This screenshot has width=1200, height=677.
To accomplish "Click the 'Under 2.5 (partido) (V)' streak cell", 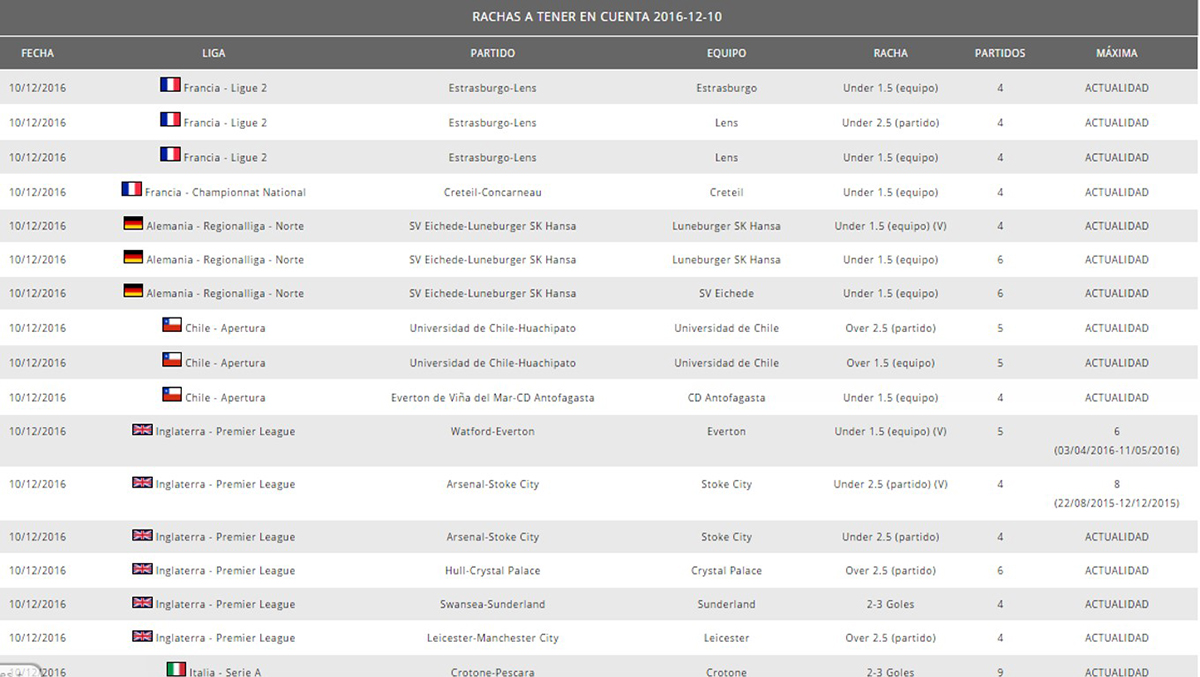I will [890, 484].
